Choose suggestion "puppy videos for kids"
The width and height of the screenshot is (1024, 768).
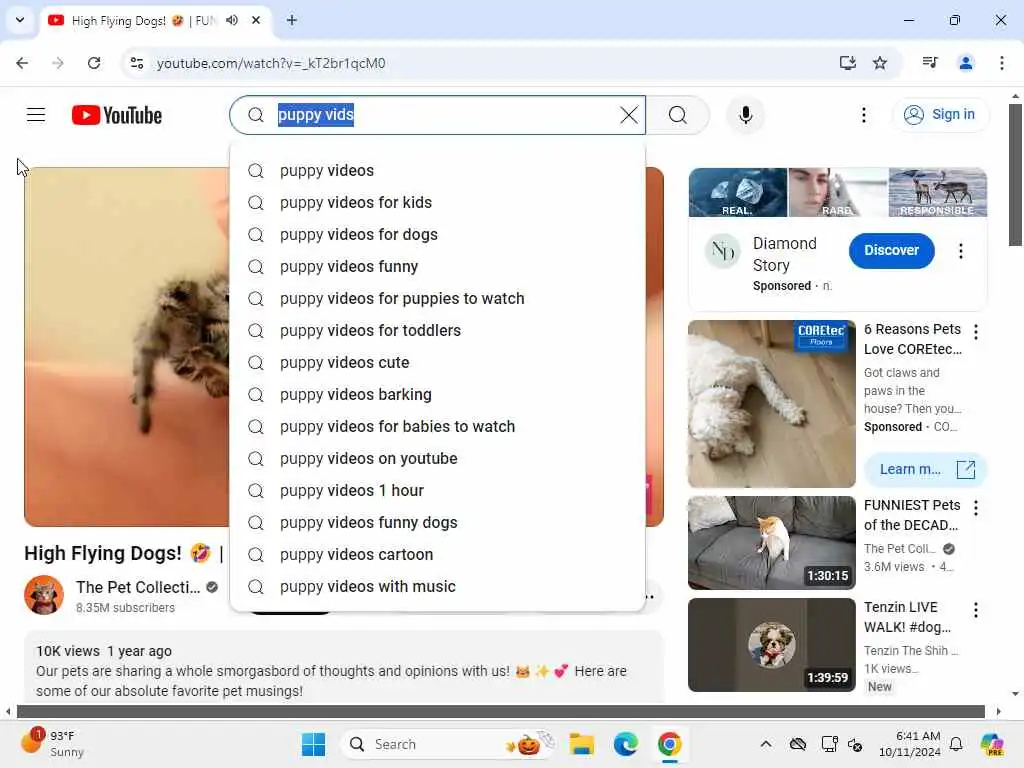437,202
